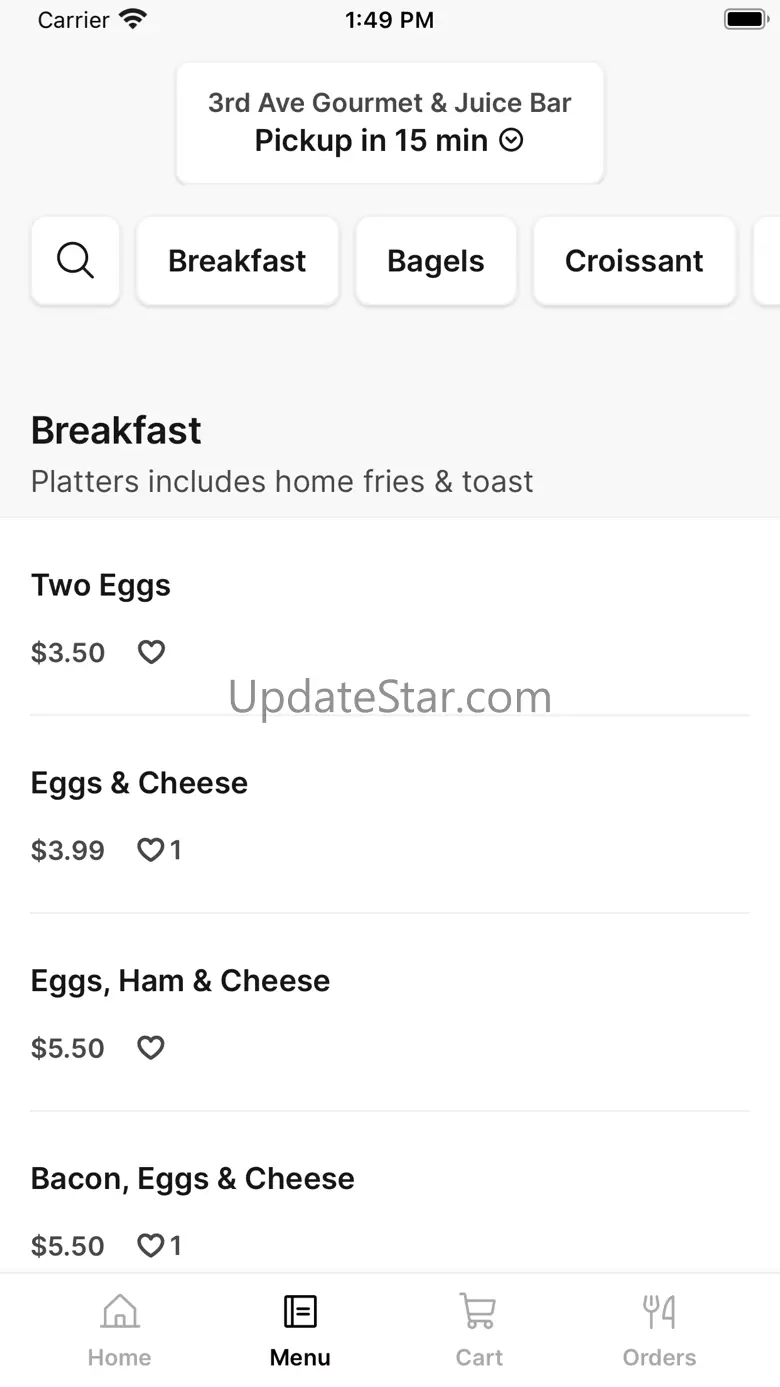Image resolution: width=780 pixels, height=1387 pixels.
Task: Select the Bagels category chip
Action: [x=435, y=261]
